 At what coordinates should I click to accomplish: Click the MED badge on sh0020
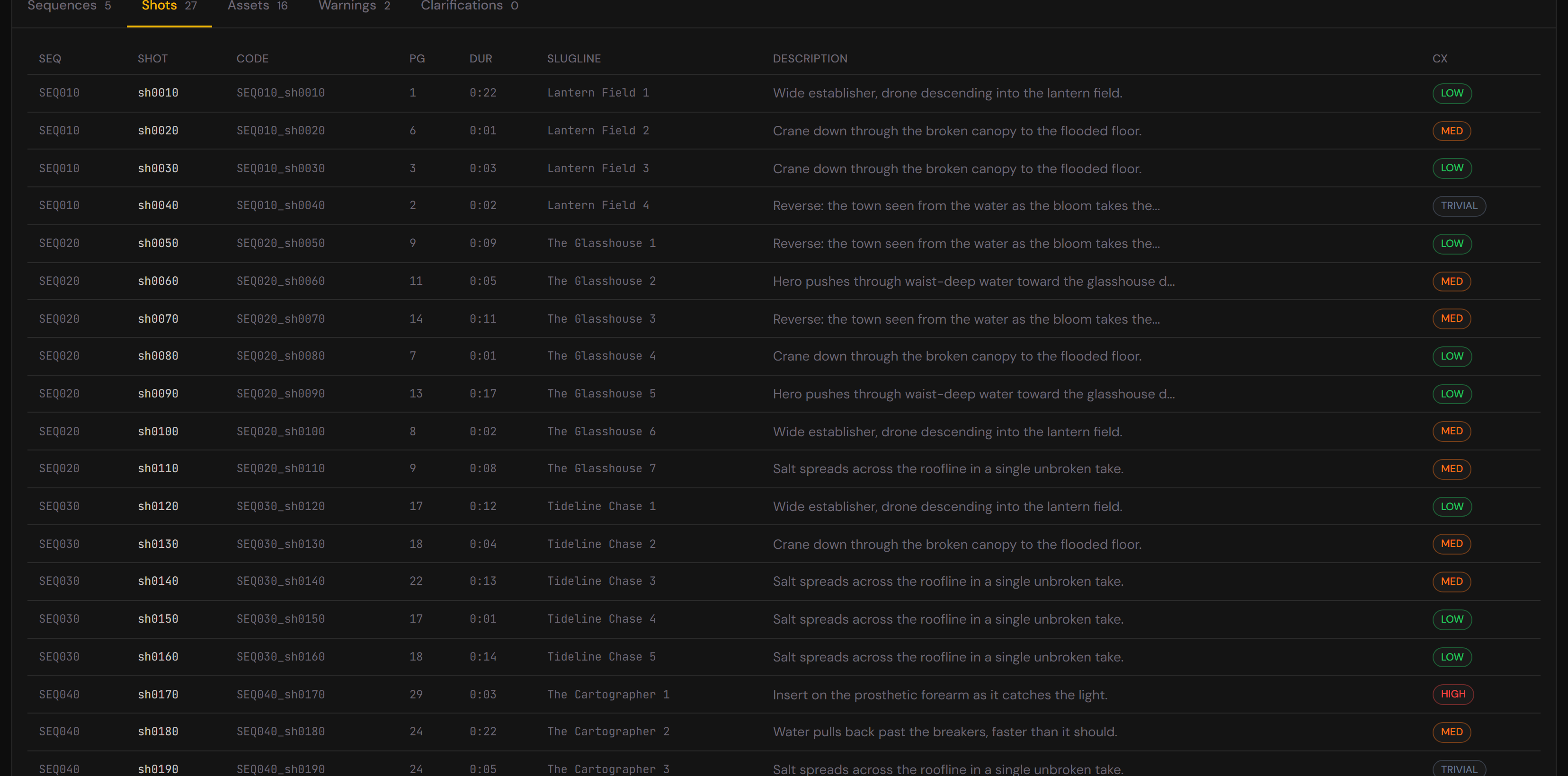[1451, 131]
